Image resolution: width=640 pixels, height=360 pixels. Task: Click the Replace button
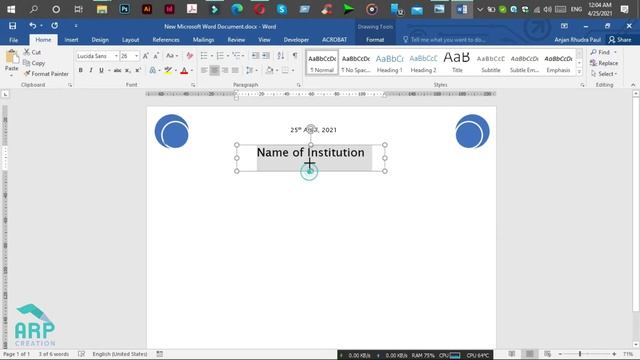604,63
